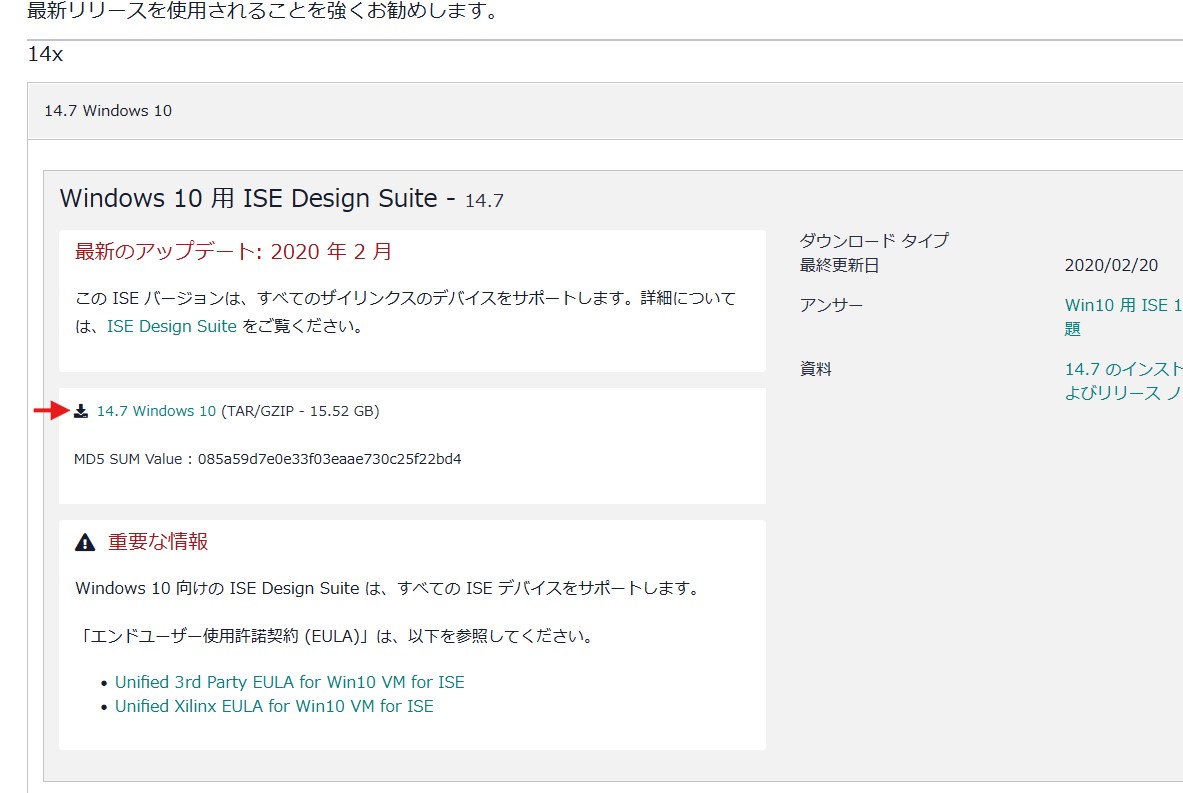
Task: Click the アンサー label
Action: pyautogui.click(x=831, y=305)
